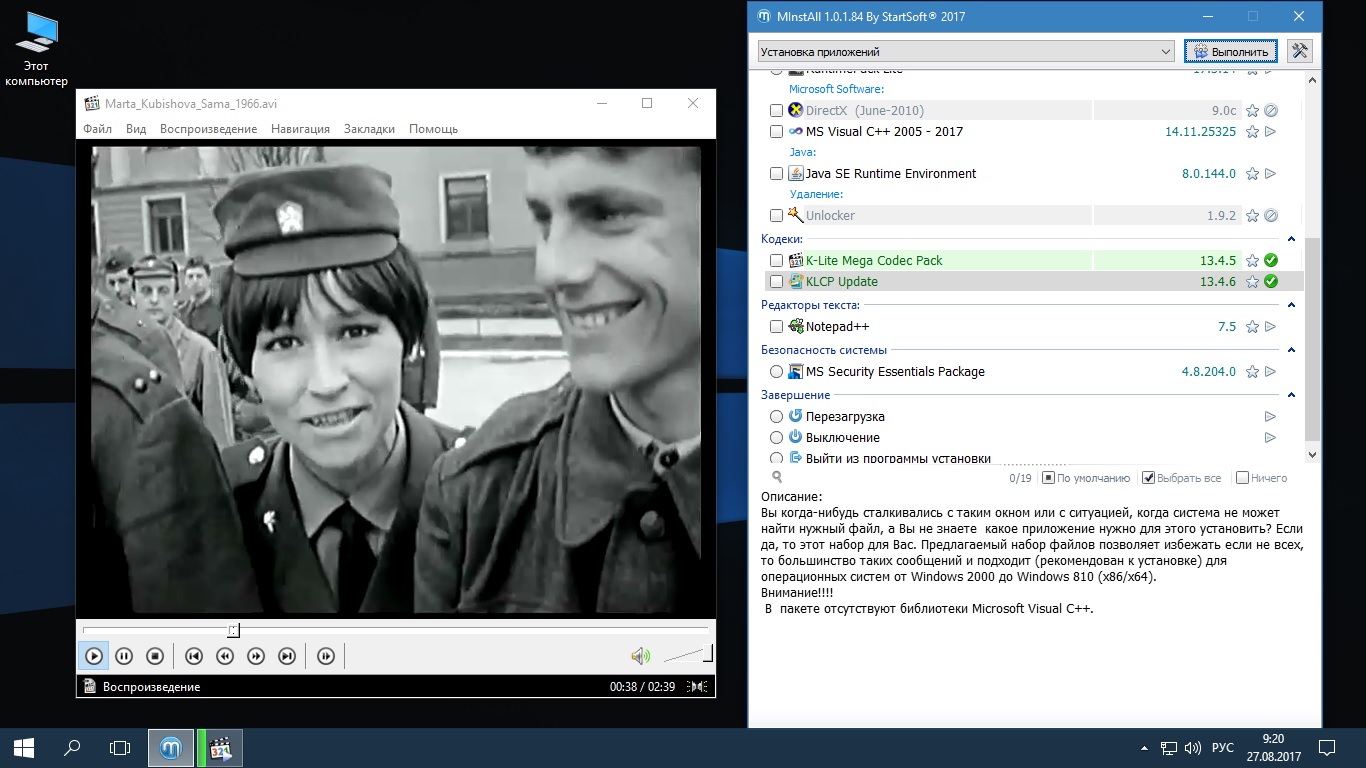Viewport: 1366px width, 768px height.
Task: Click the run arrow in the MS Security Essentials row
Action: (1271, 372)
